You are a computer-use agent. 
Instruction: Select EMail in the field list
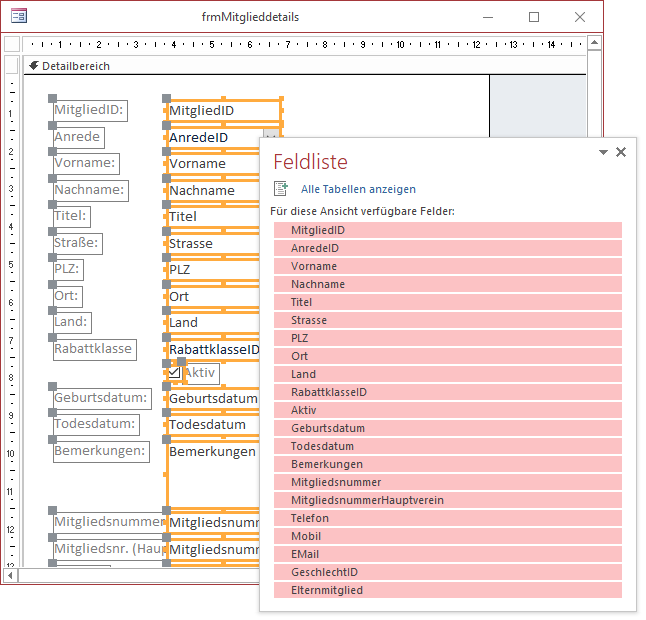click(448, 554)
